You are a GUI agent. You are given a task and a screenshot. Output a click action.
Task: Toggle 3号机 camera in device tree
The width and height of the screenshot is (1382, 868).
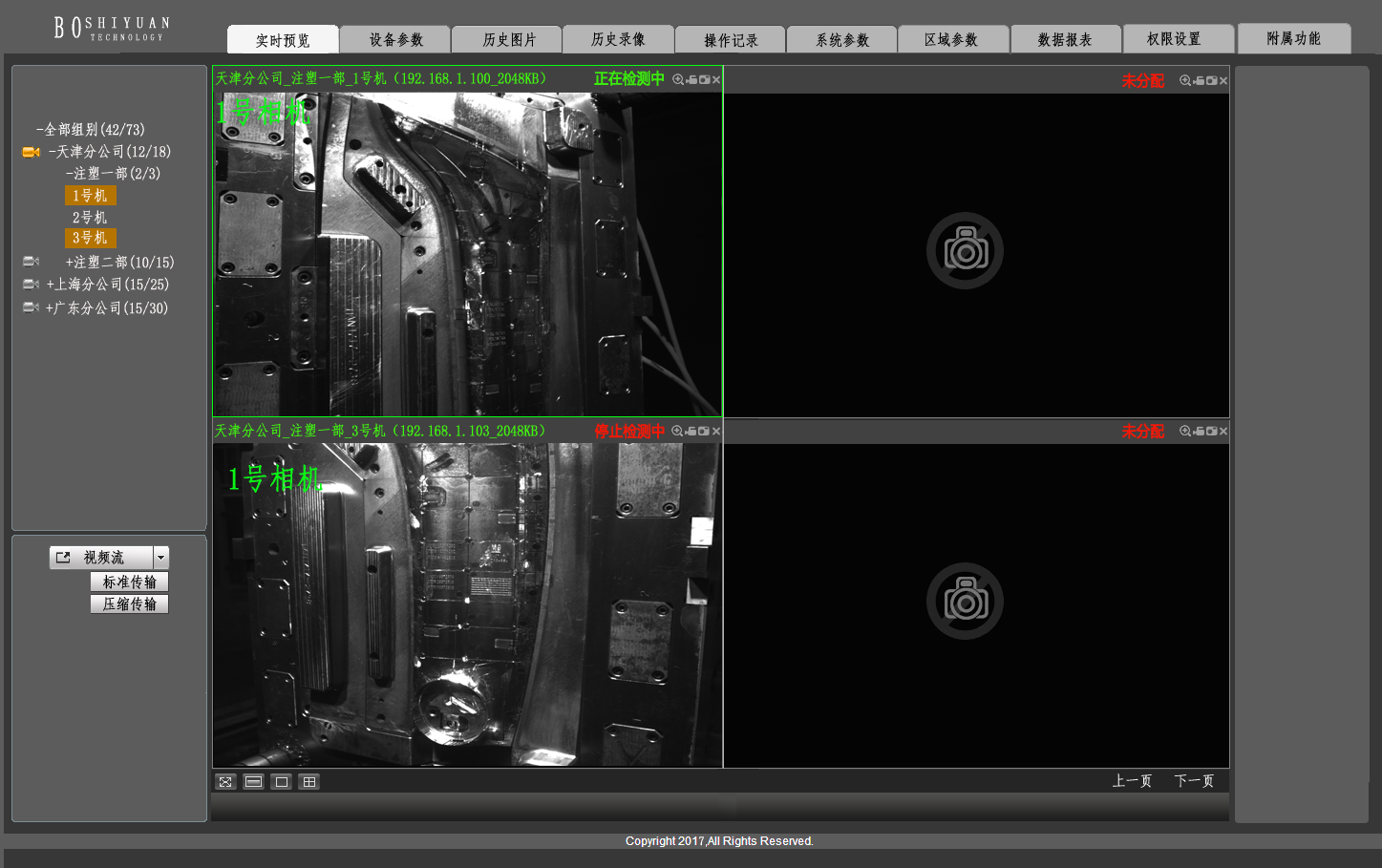click(90, 238)
